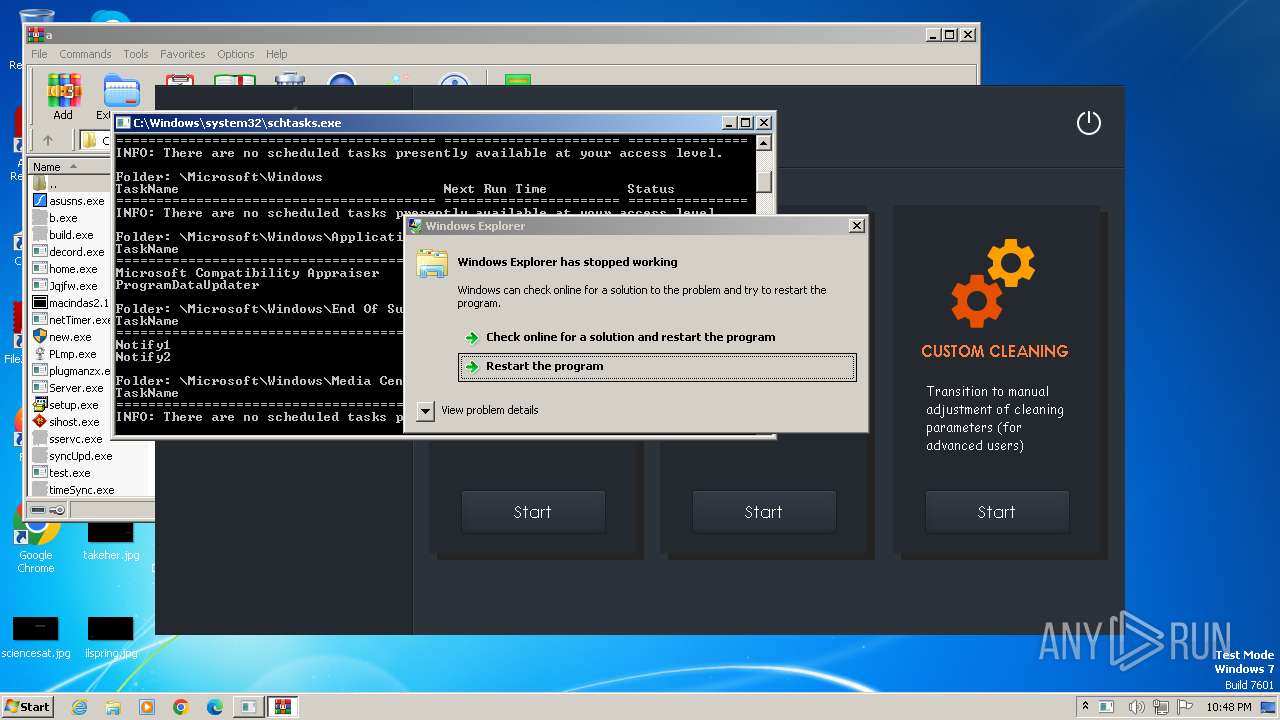Close the Windows Explorer error dialog
Viewport: 1280px width, 720px height.
click(856, 226)
